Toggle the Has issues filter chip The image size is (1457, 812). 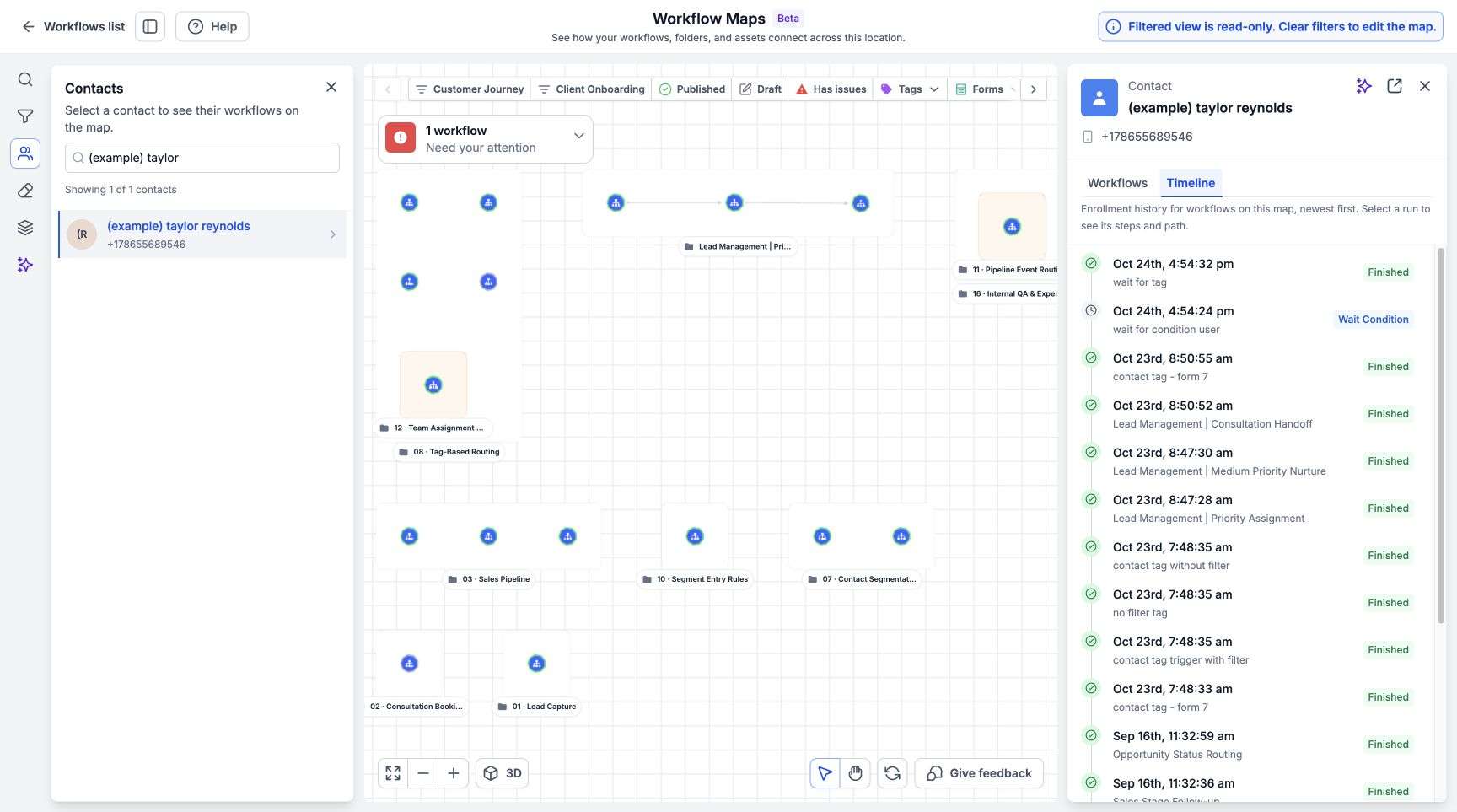pos(831,89)
